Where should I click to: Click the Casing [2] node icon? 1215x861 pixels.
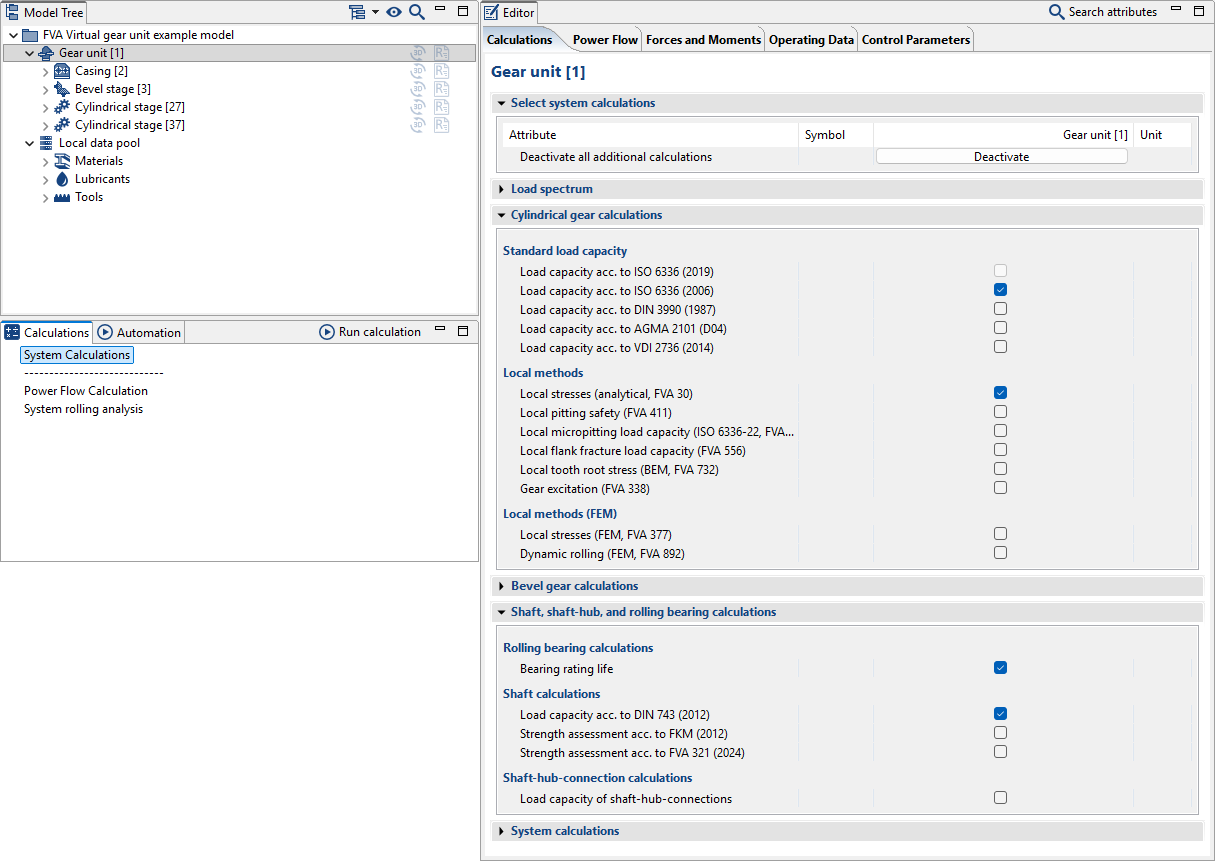tap(62, 71)
